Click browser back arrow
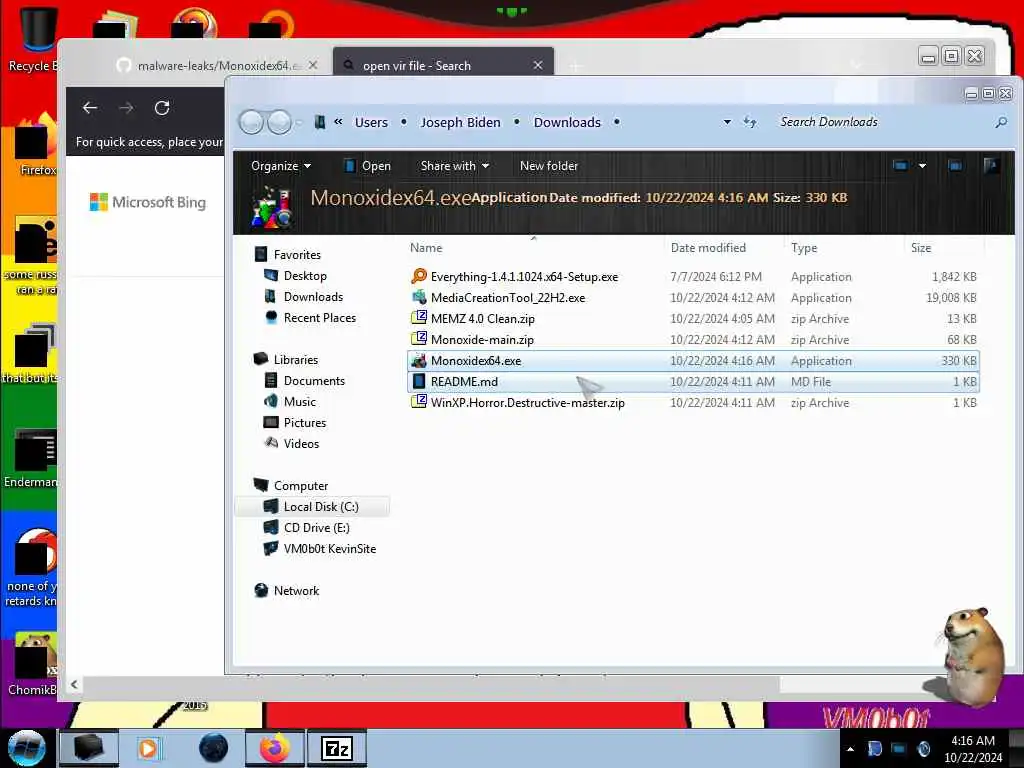 pos(90,108)
